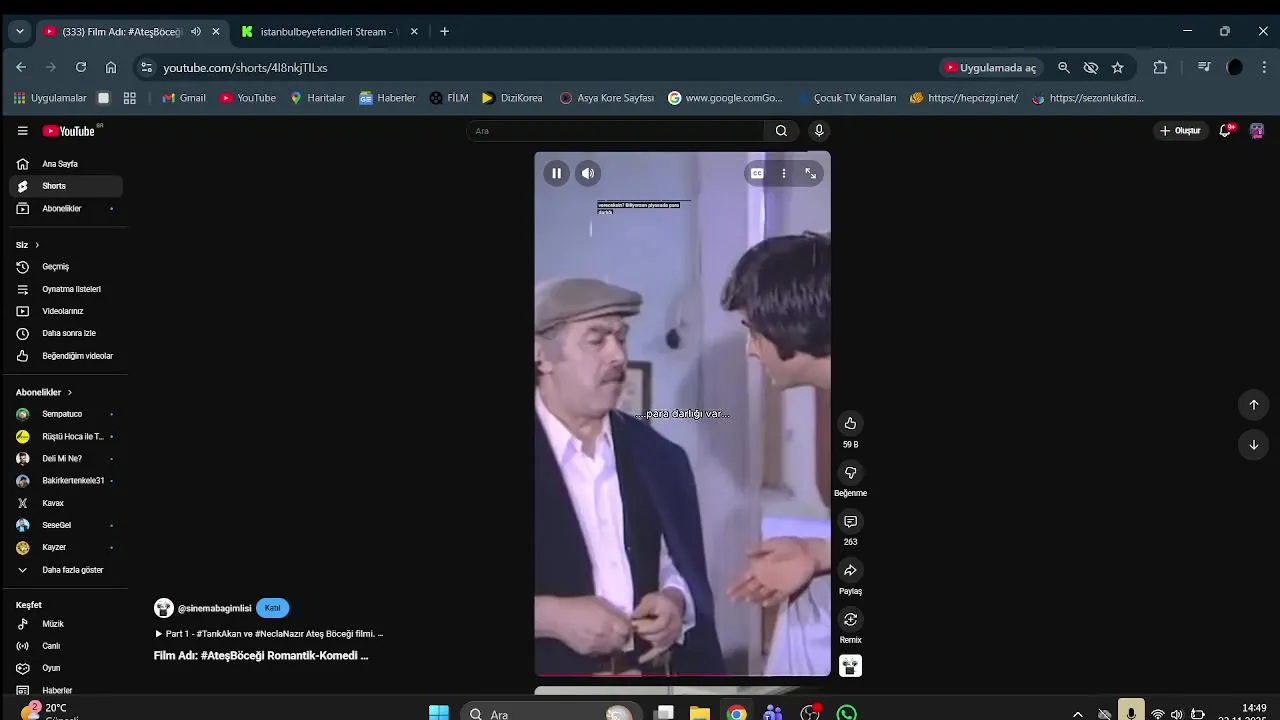The height and width of the screenshot is (720, 1280).
Task: Open the tab search dropdown arrow
Action: tap(19, 31)
